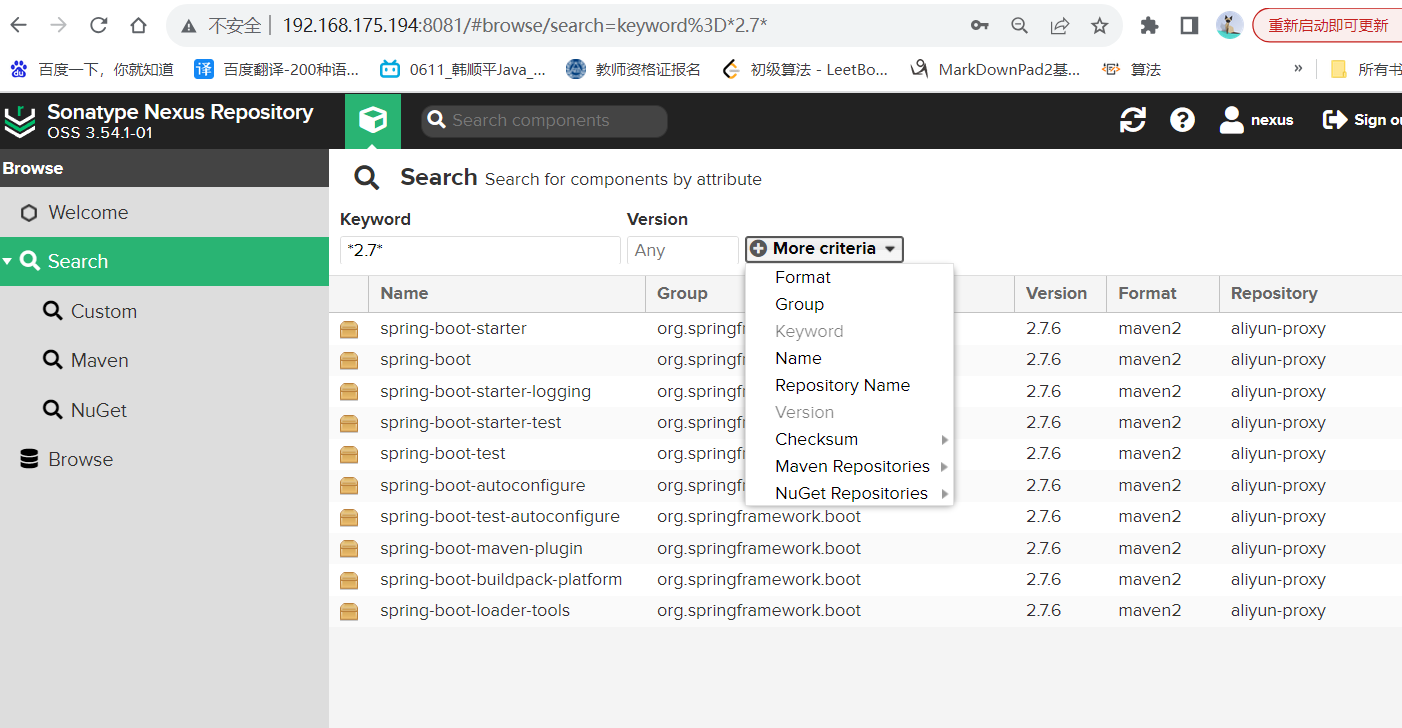Image resolution: width=1402 pixels, height=728 pixels.
Task: Open Welcome in sidebar
Action: [164, 213]
